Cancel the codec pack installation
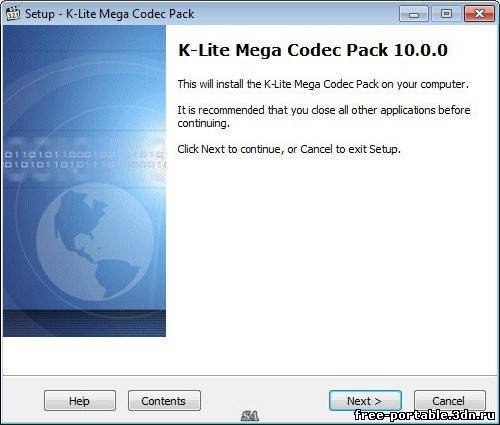500x425 pixels. click(449, 401)
